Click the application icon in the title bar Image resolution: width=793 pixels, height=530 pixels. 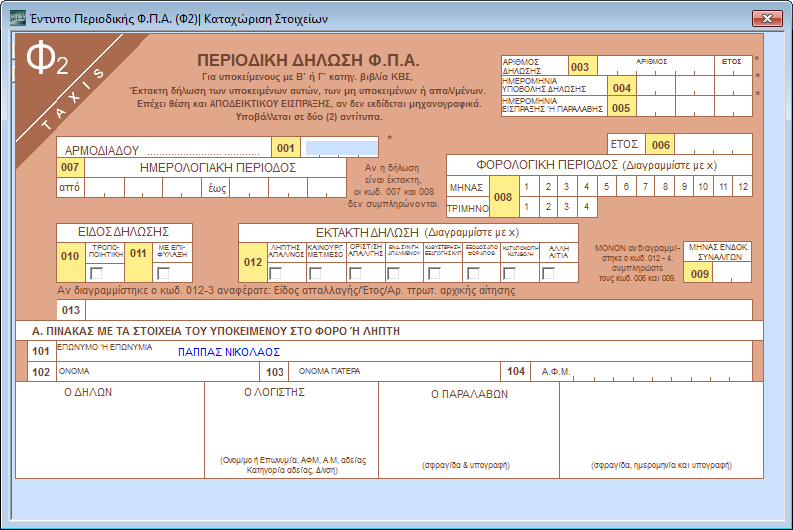pyautogui.click(x=17, y=18)
